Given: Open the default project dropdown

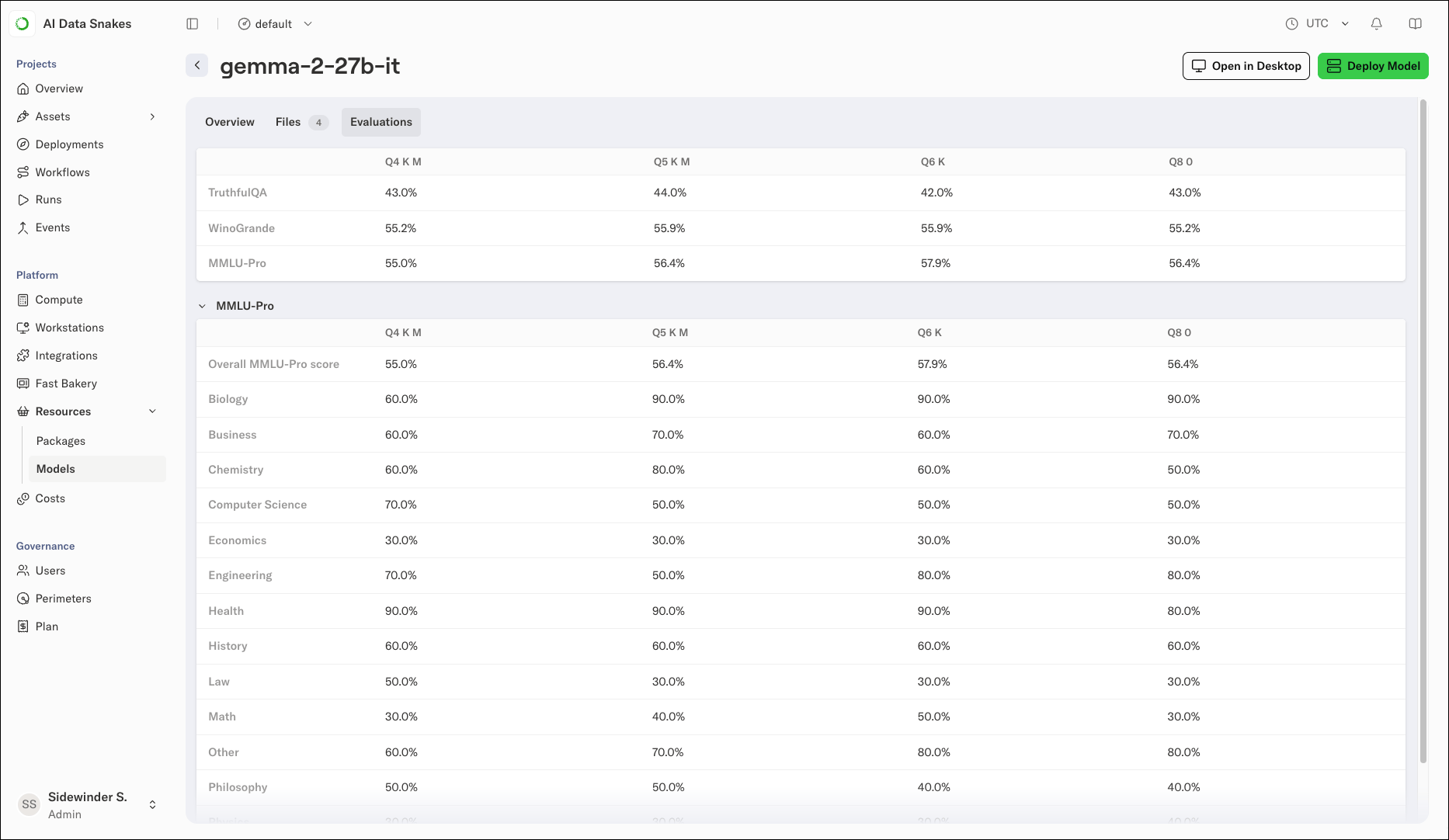Looking at the screenshot, I should click(x=276, y=24).
